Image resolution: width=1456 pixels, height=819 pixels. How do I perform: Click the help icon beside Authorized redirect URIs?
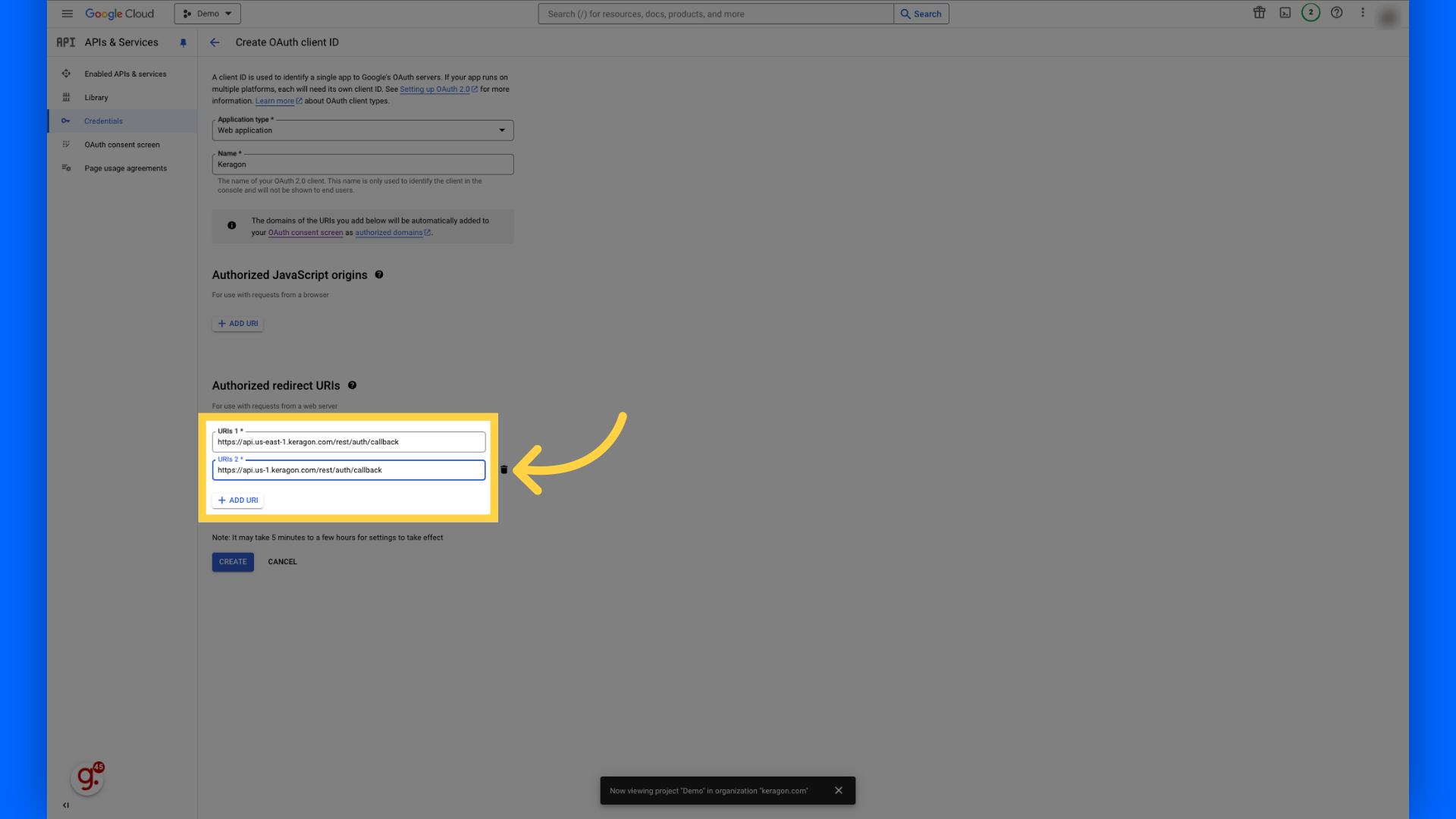coord(352,385)
